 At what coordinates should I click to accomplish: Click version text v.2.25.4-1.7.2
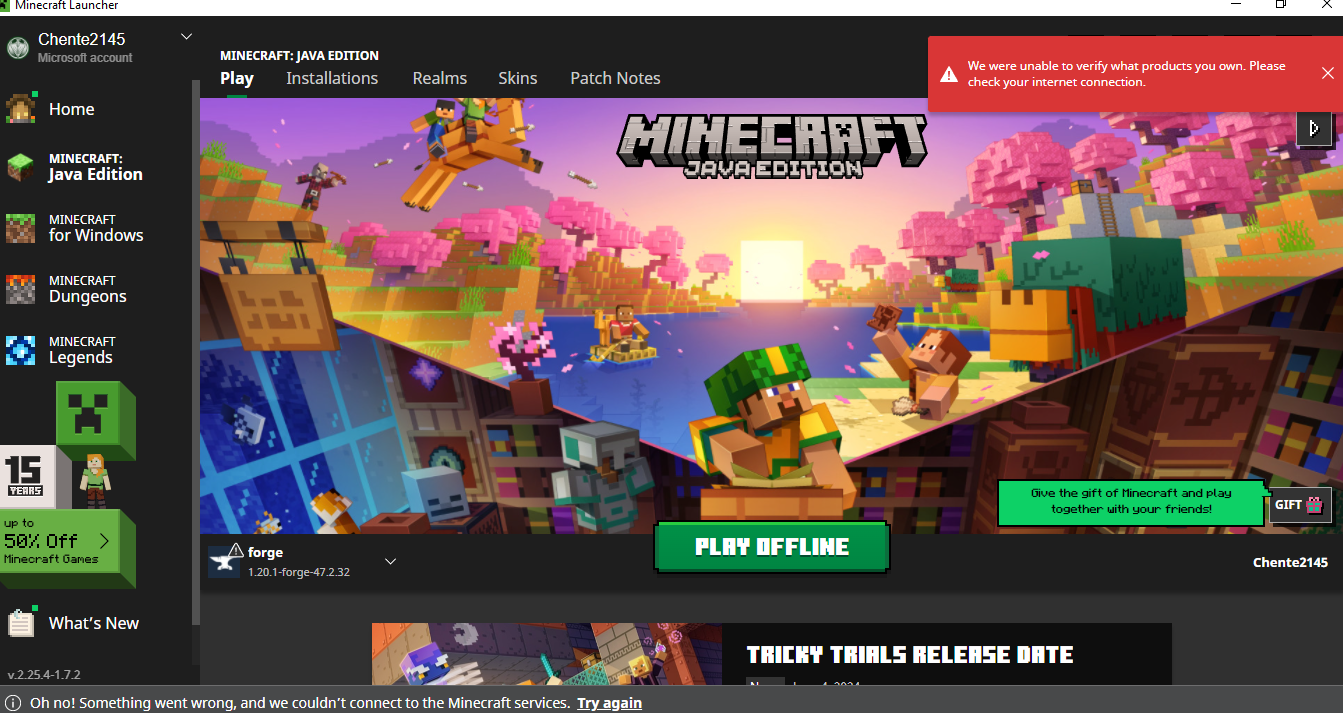coord(44,675)
